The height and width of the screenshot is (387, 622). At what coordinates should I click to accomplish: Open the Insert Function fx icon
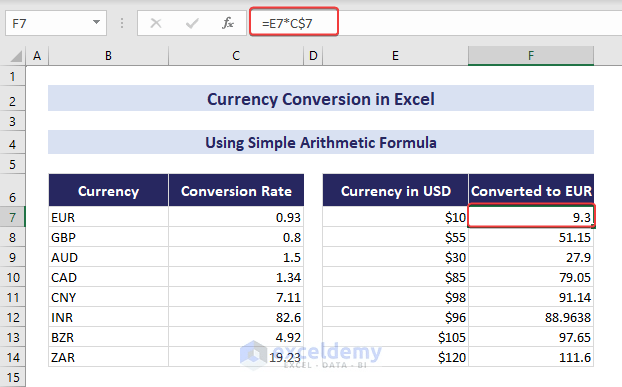(228, 23)
